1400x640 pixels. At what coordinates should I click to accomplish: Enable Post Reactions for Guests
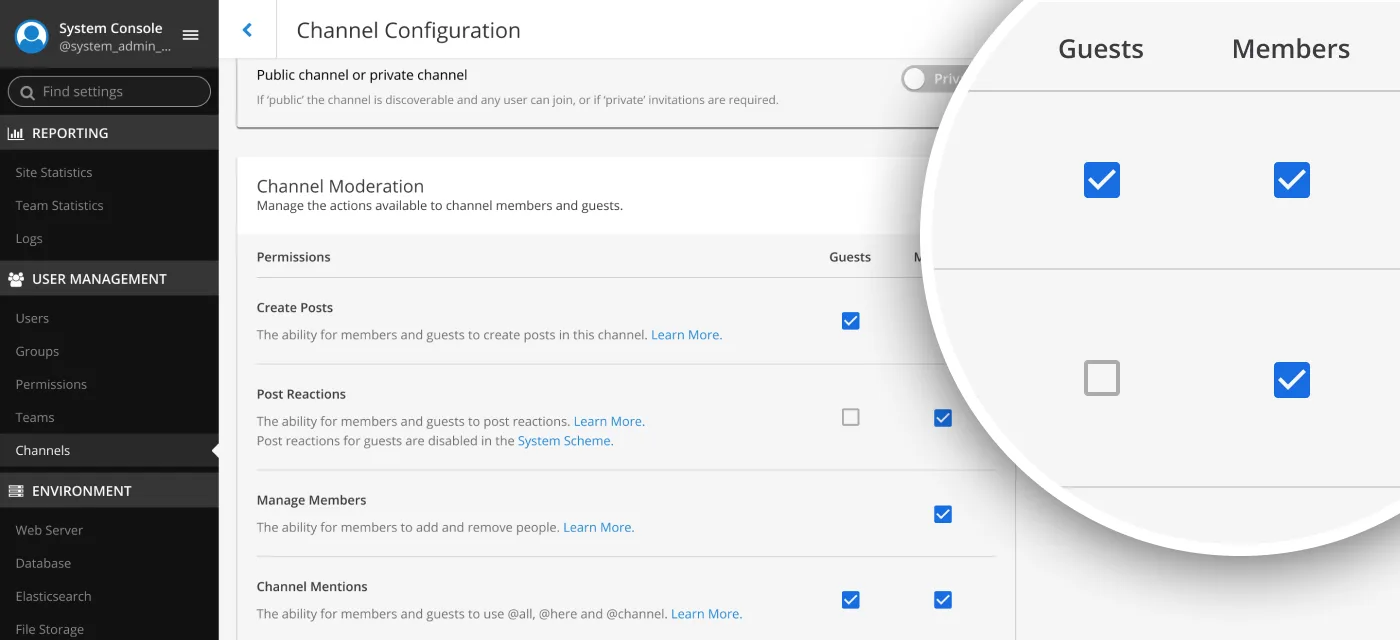tap(851, 417)
